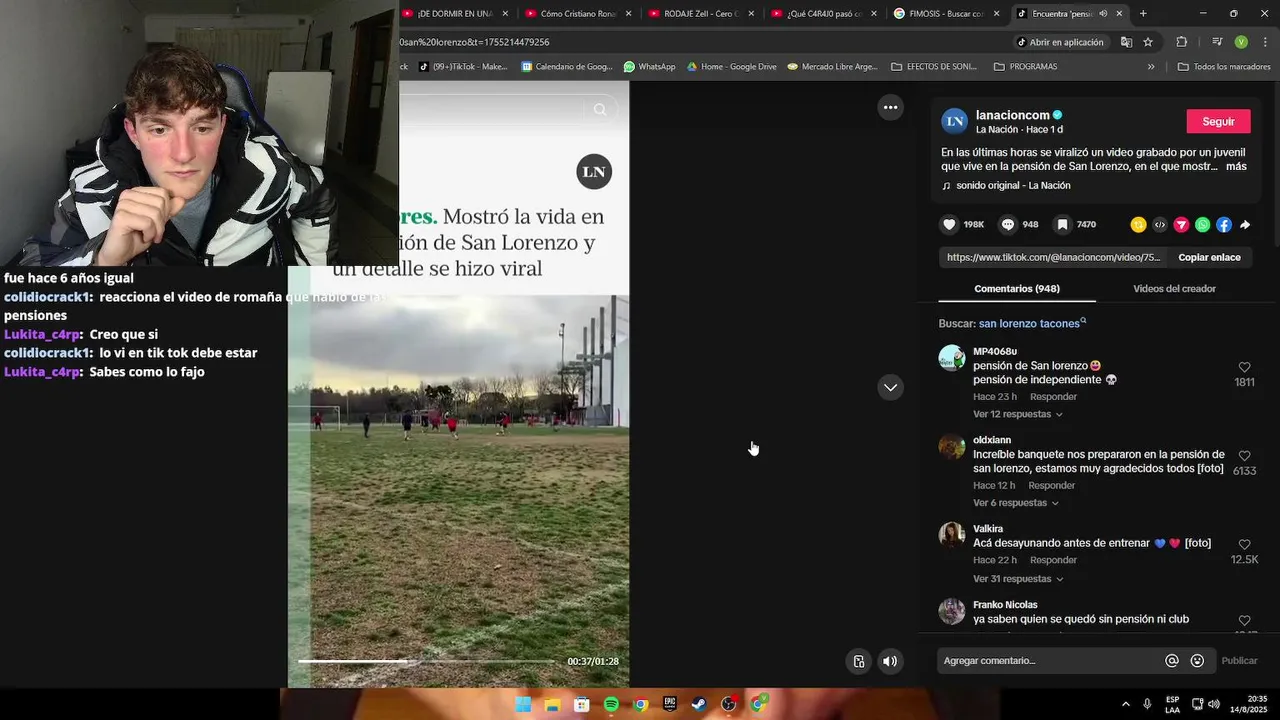1280x720 pixels.
Task: Expand 'Ver 31 respuestas' under Valkira
Action: pyautogui.click(x=1017, y=579)
